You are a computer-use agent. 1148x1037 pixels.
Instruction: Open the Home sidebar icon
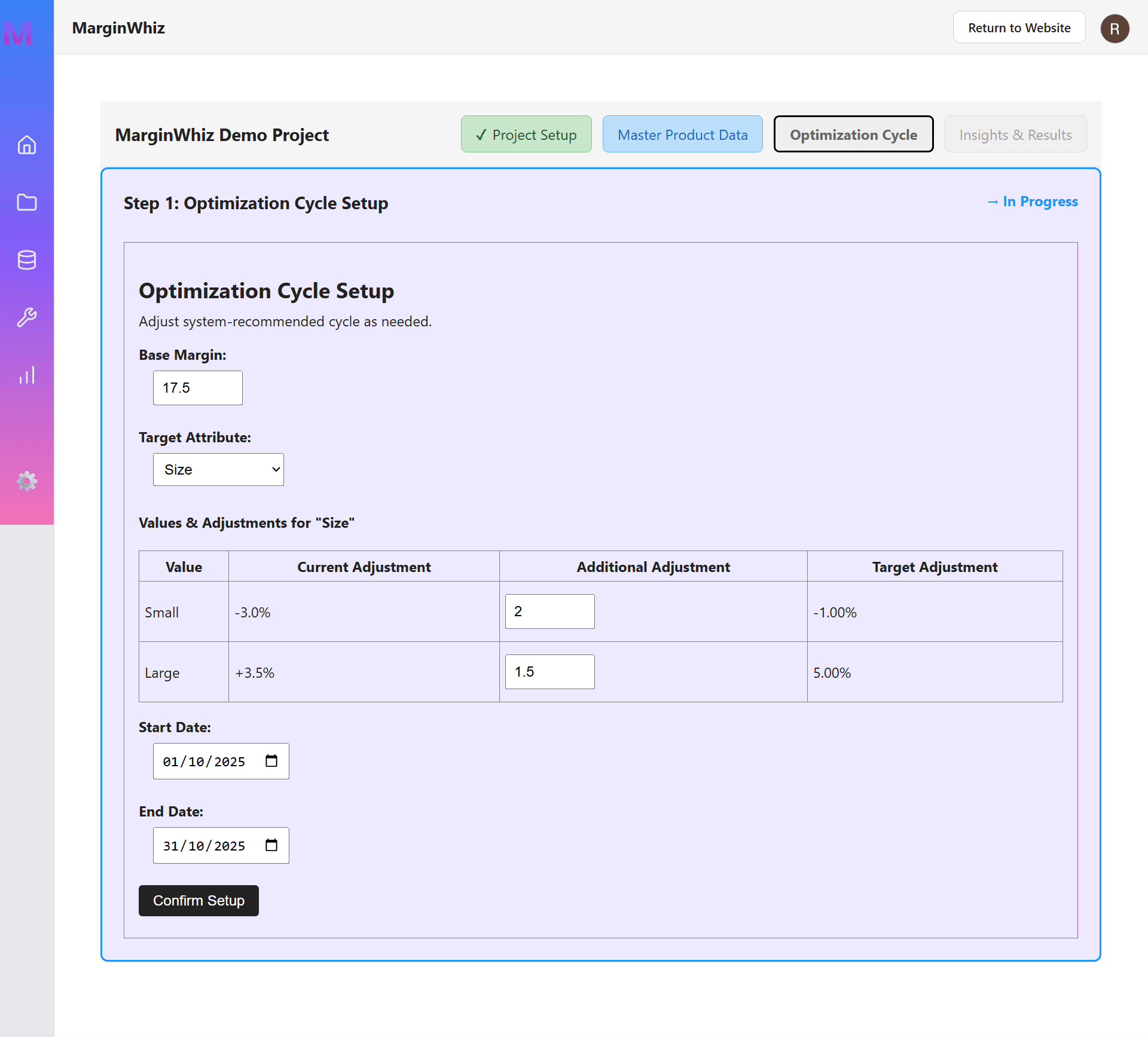pyautogui.click(x=27, y=145)
